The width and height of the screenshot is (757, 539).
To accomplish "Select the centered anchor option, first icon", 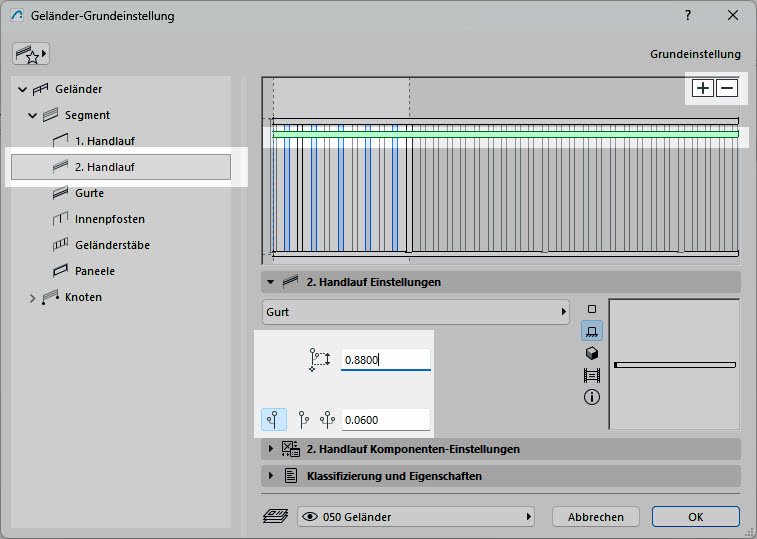I will tap(273, 420).
